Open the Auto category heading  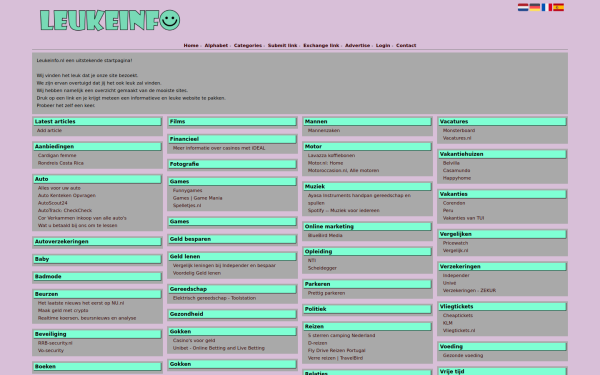pyautogui.click(x=97, y=179)
